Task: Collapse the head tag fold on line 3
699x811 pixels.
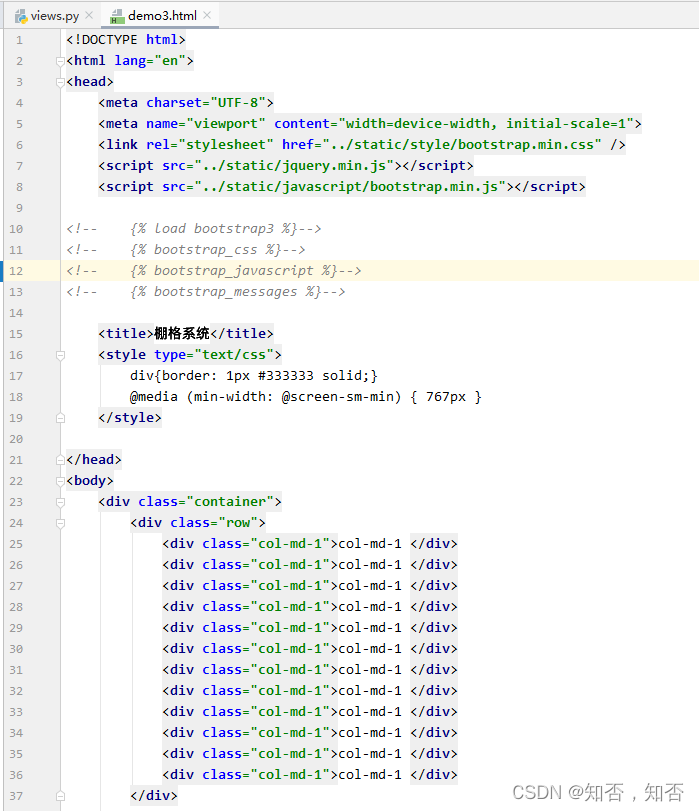Action: 60,82
